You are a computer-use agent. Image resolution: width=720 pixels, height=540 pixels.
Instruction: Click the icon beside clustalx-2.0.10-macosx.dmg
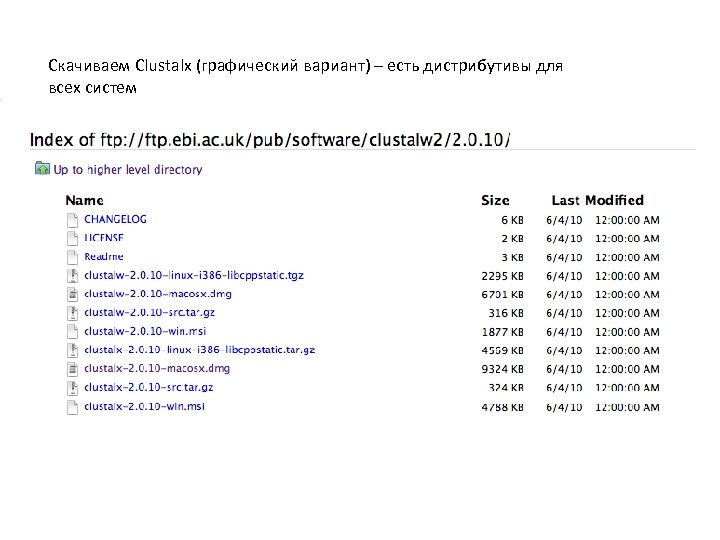click(72, 369)
